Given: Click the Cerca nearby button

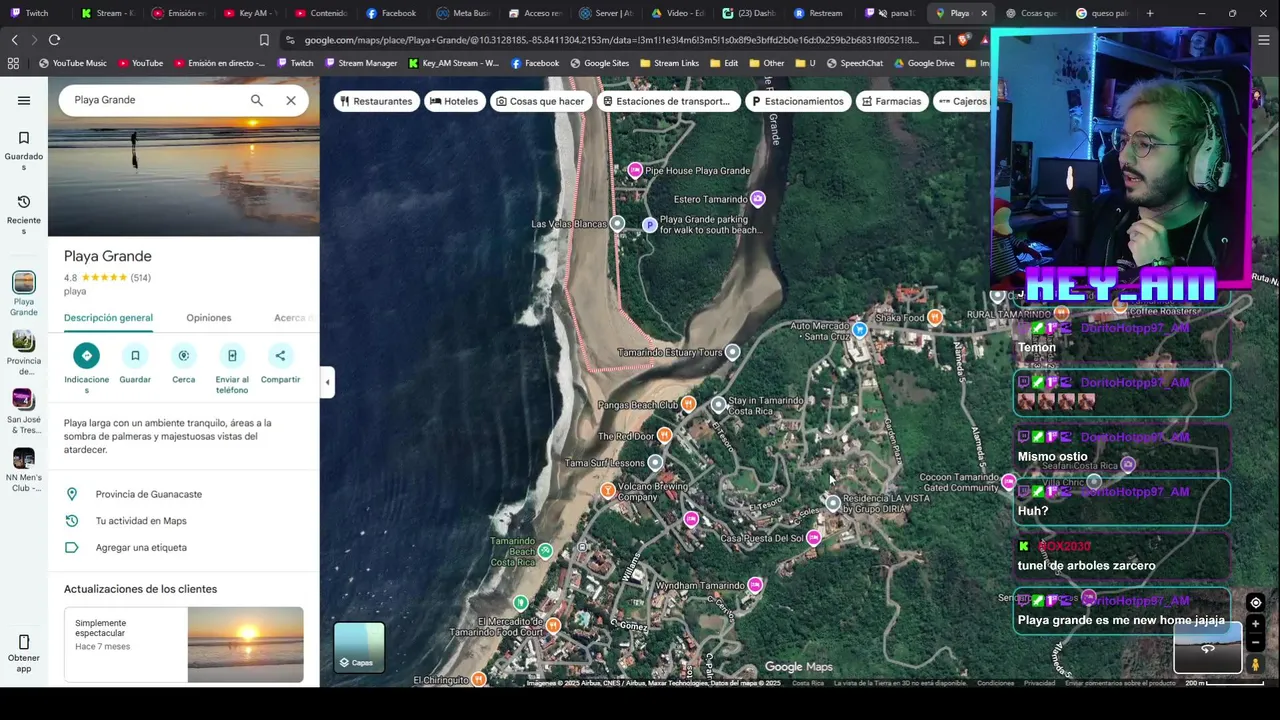Looking at the screenshot, I should tap(184, 356).
